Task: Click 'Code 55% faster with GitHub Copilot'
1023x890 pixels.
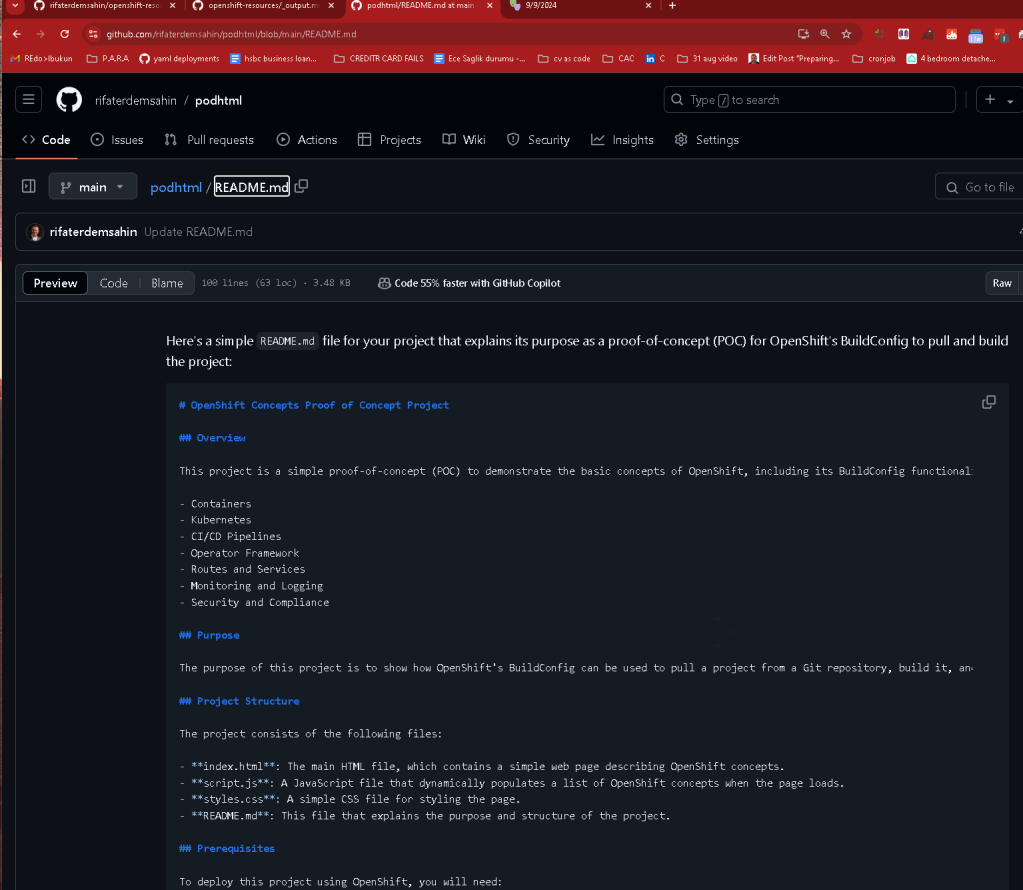Action: coord(478,283)
